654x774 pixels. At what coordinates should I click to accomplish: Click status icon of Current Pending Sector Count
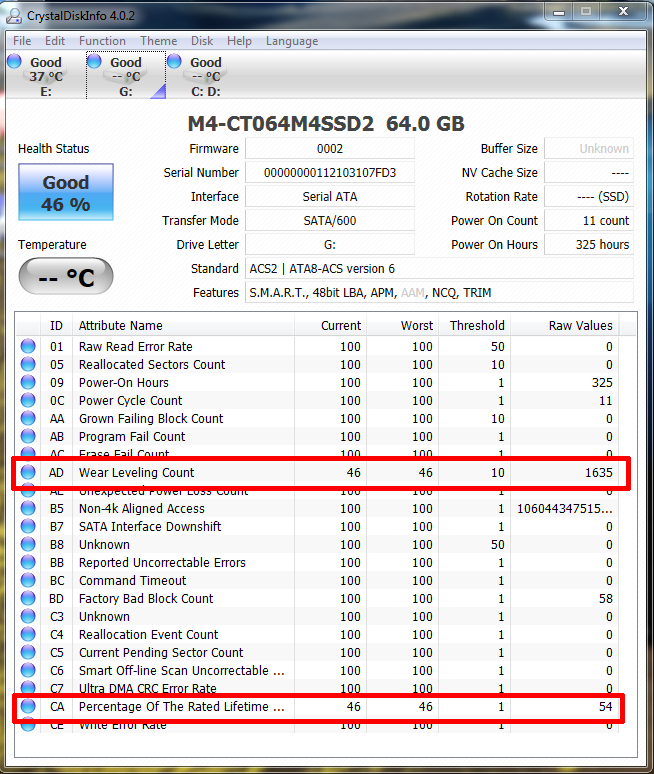click(x=28, y=653)
